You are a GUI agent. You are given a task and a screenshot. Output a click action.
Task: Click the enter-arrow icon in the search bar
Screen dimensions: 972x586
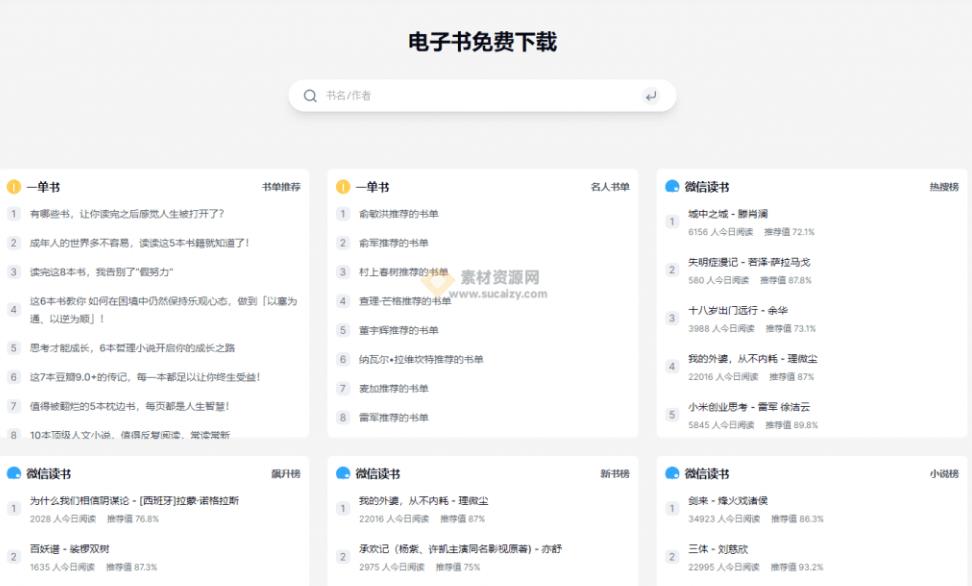(650, 95)
